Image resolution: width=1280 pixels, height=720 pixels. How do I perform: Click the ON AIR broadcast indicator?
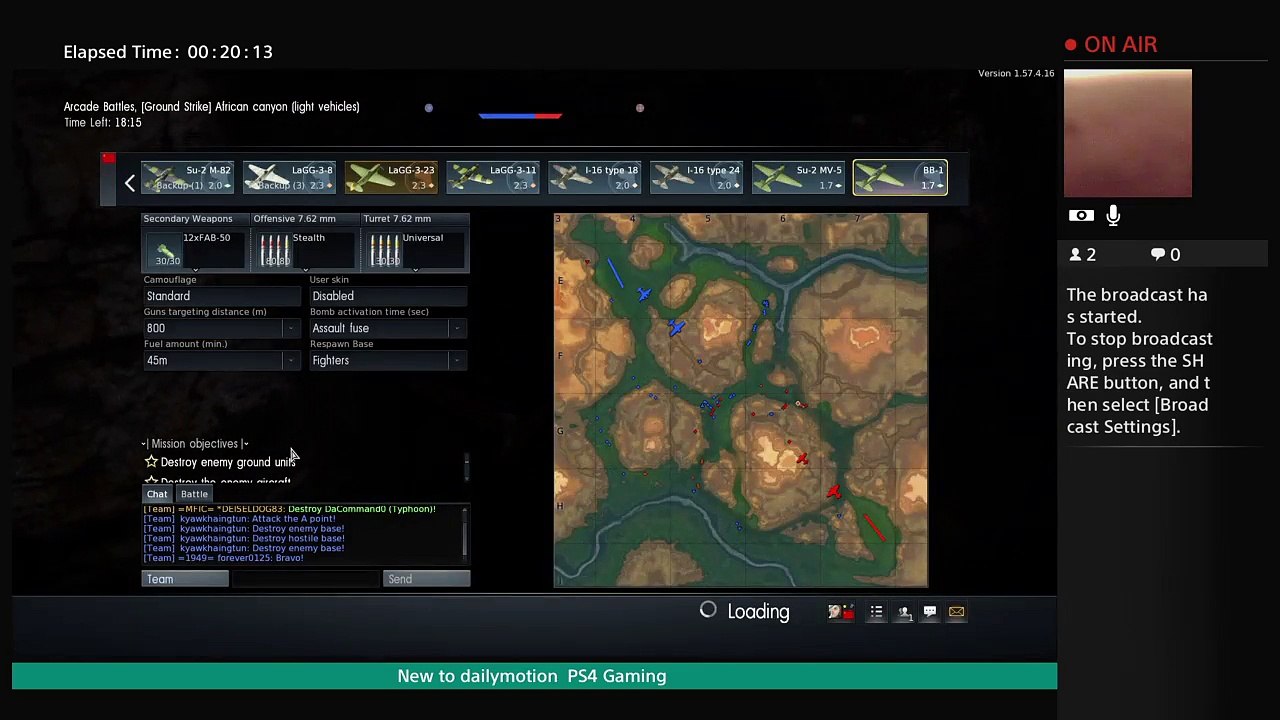[1111, 45]
